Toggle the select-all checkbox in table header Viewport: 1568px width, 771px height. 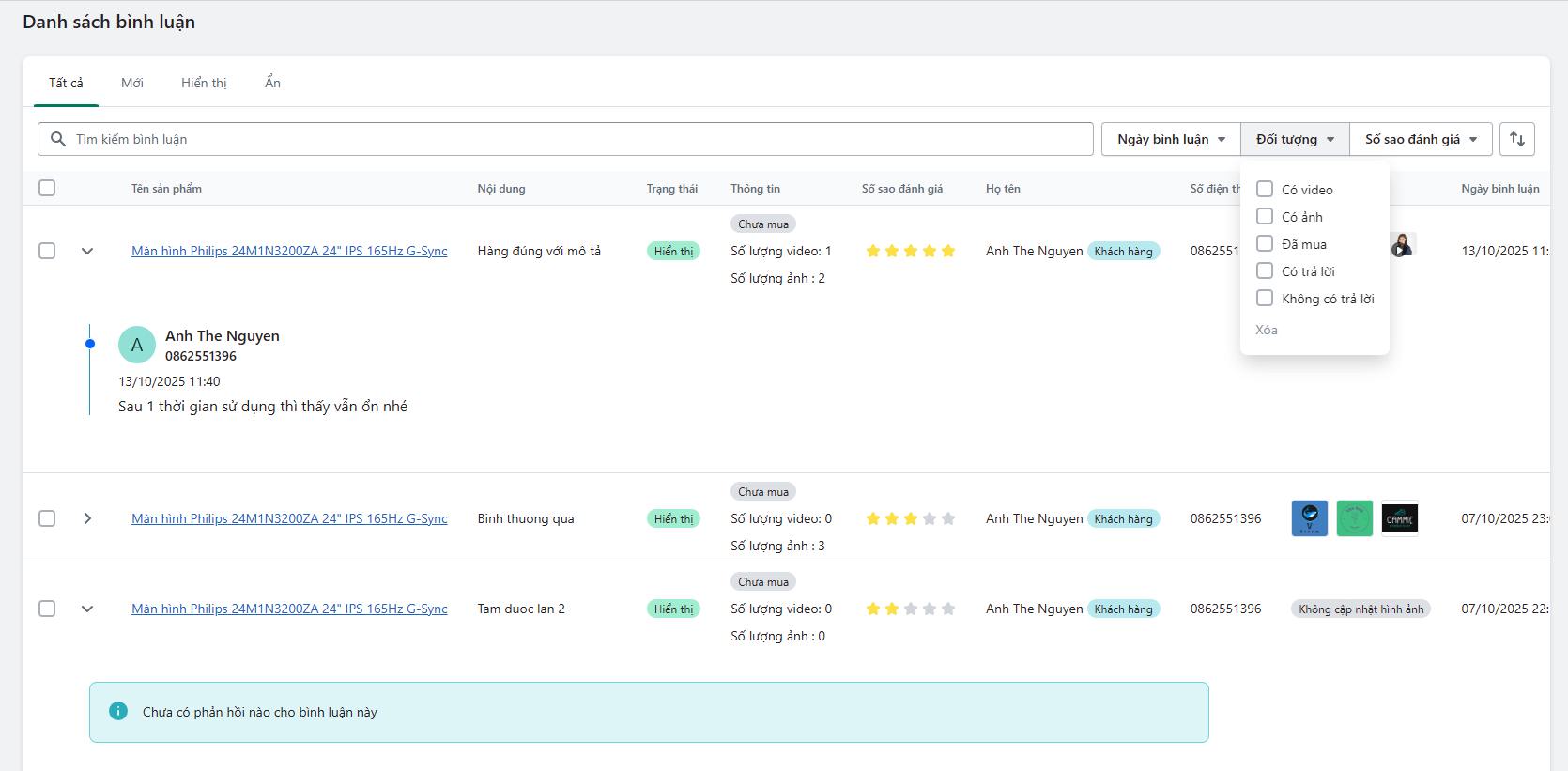(47, 188)
